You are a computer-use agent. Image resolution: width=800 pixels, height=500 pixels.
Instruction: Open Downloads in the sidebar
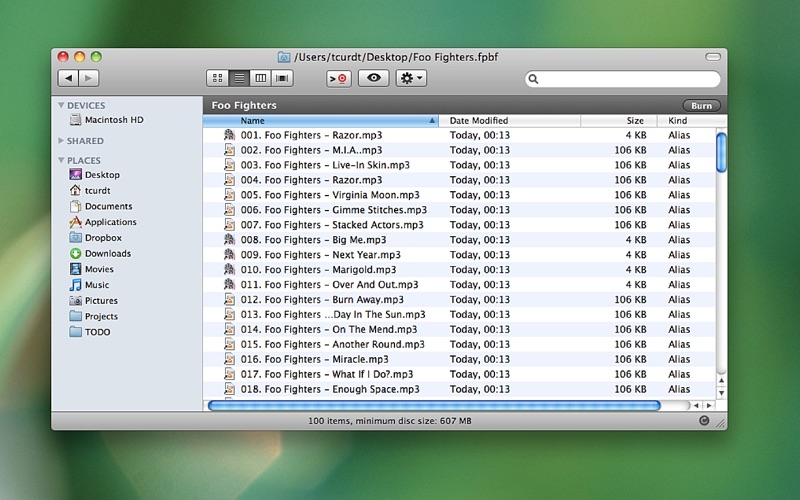(101, 254)
